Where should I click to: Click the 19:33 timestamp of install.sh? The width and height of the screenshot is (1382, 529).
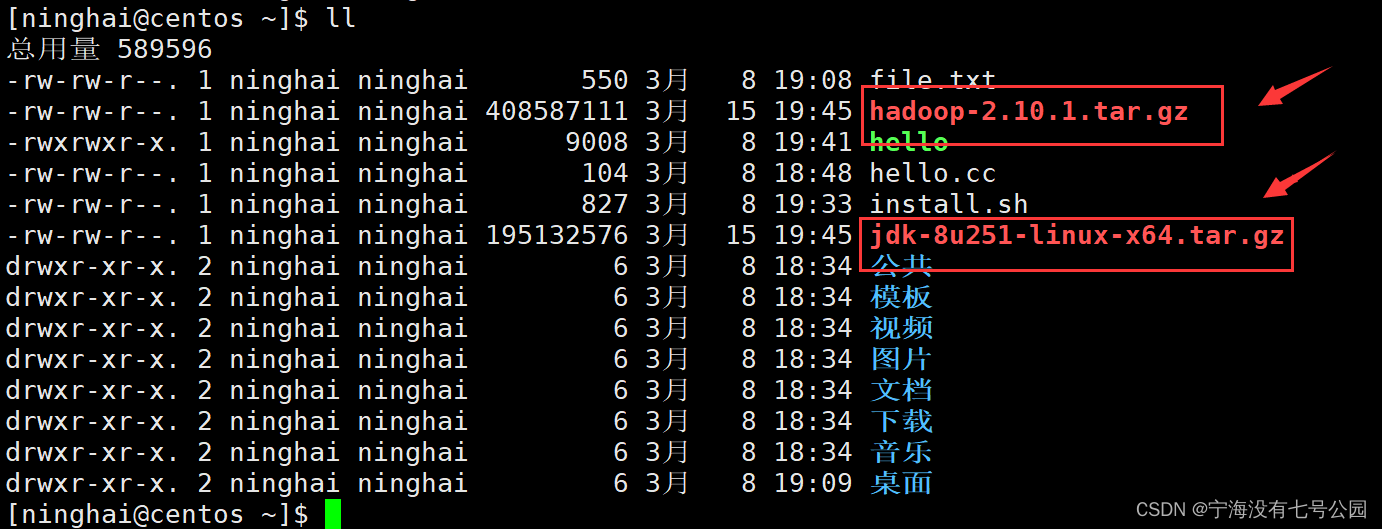coord(813,204)
